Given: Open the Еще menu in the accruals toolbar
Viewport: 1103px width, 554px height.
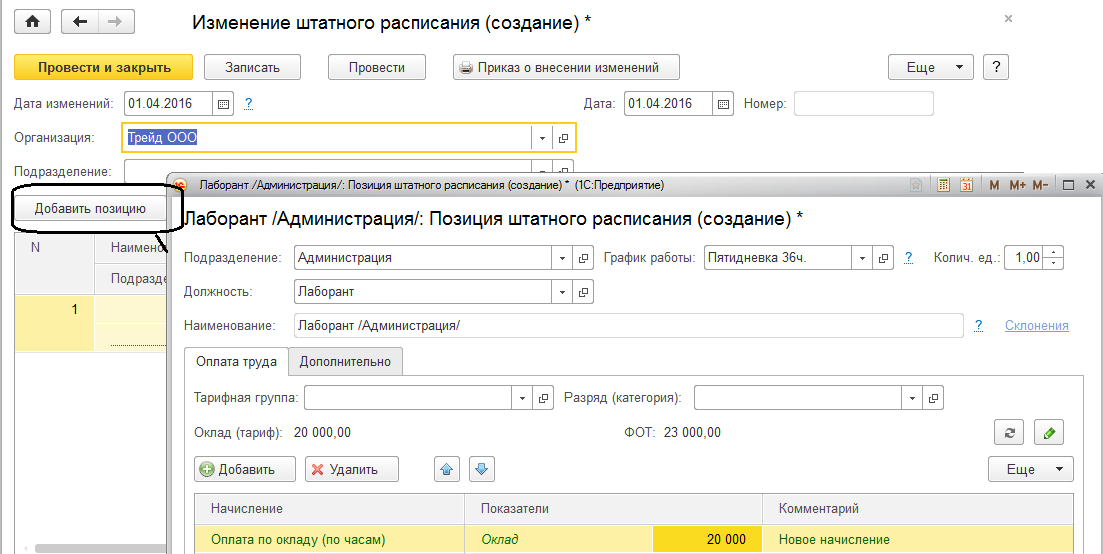Looking at the screenshot, I should 1030,469.
